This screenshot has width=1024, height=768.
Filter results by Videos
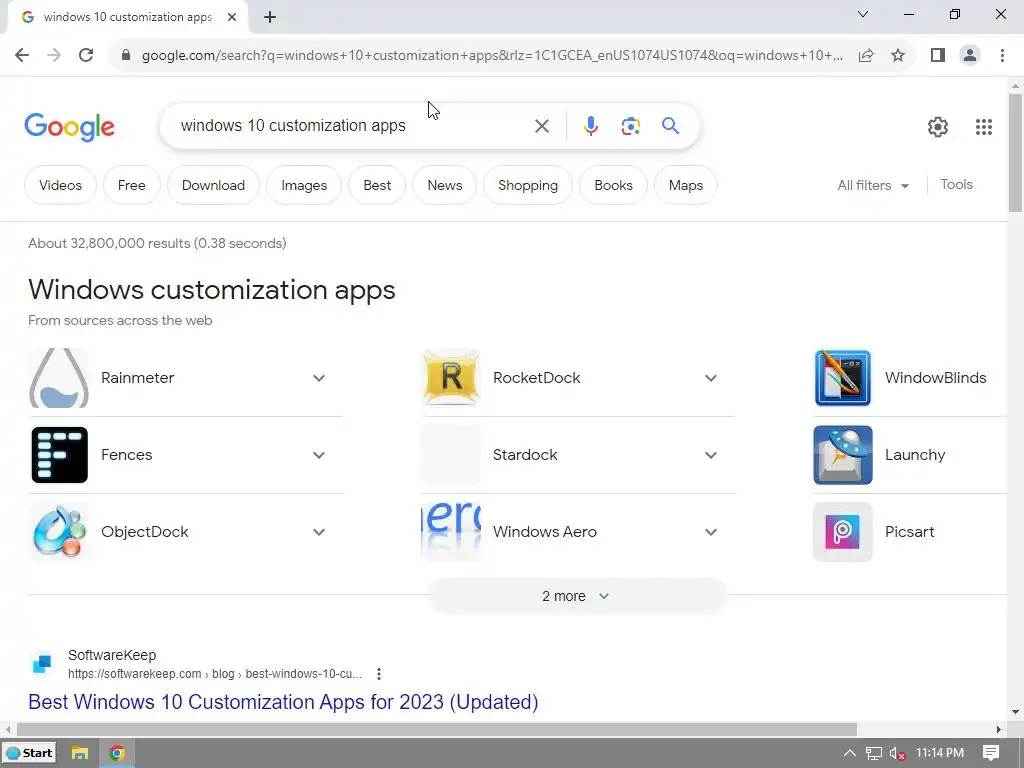pyautogui.click(x=60, y=185)
